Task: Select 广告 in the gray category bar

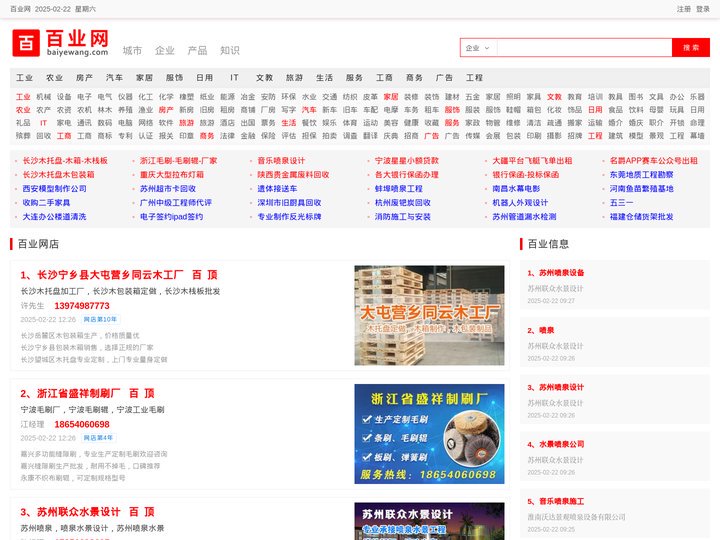Action: point(444,78)
